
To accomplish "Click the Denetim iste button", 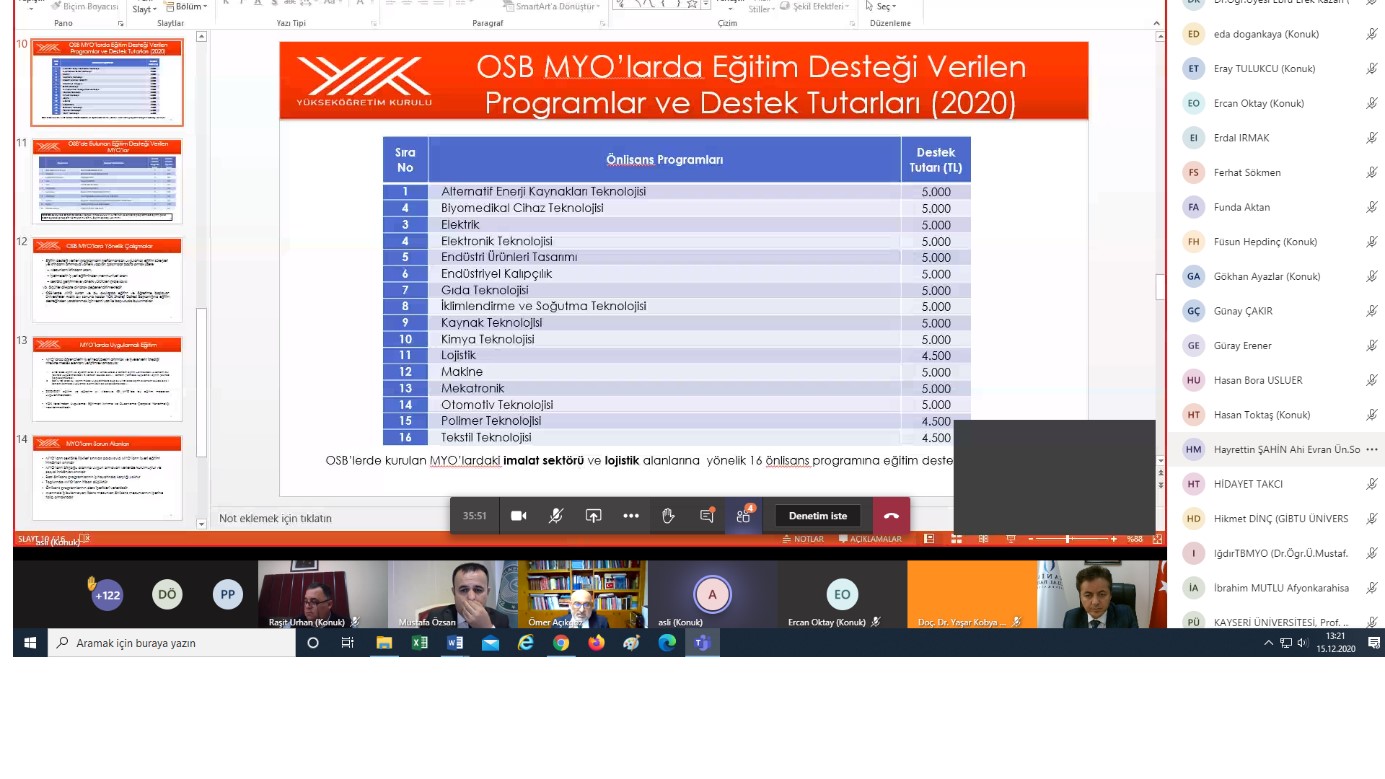I will point(818,516).
